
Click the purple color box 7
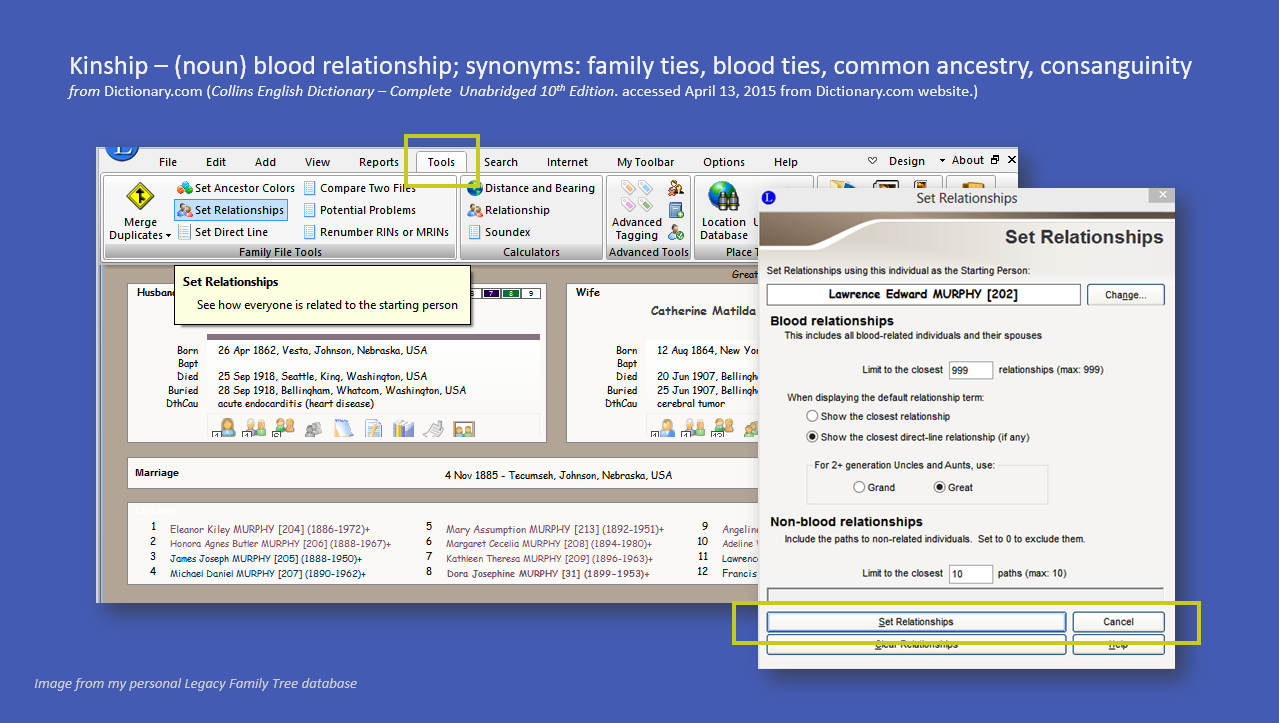tap(490, 293)
